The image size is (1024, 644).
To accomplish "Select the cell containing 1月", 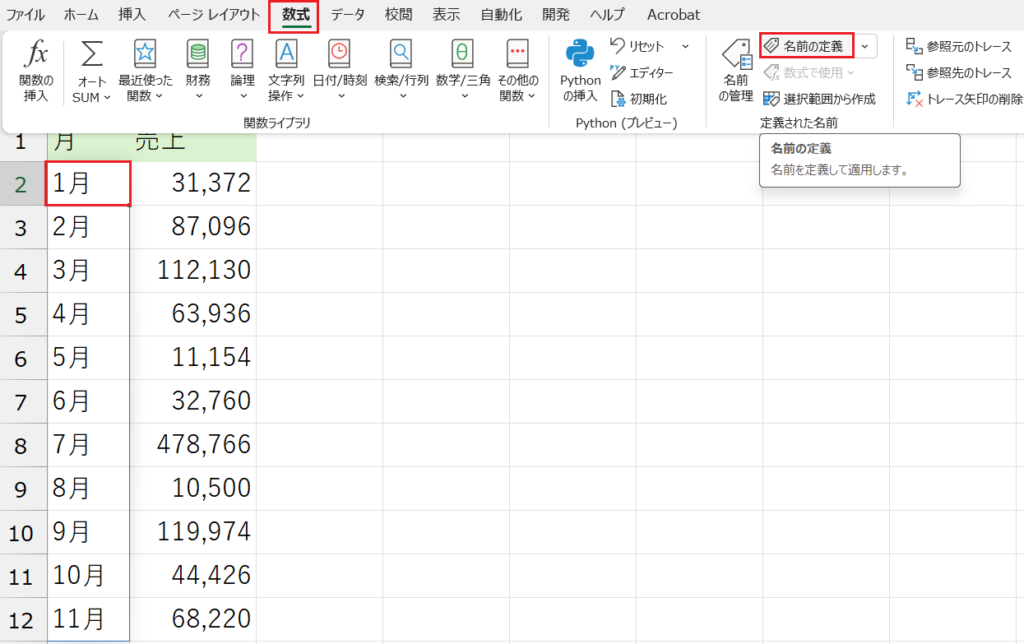I will pyautogui.click(x=85, y=184).
